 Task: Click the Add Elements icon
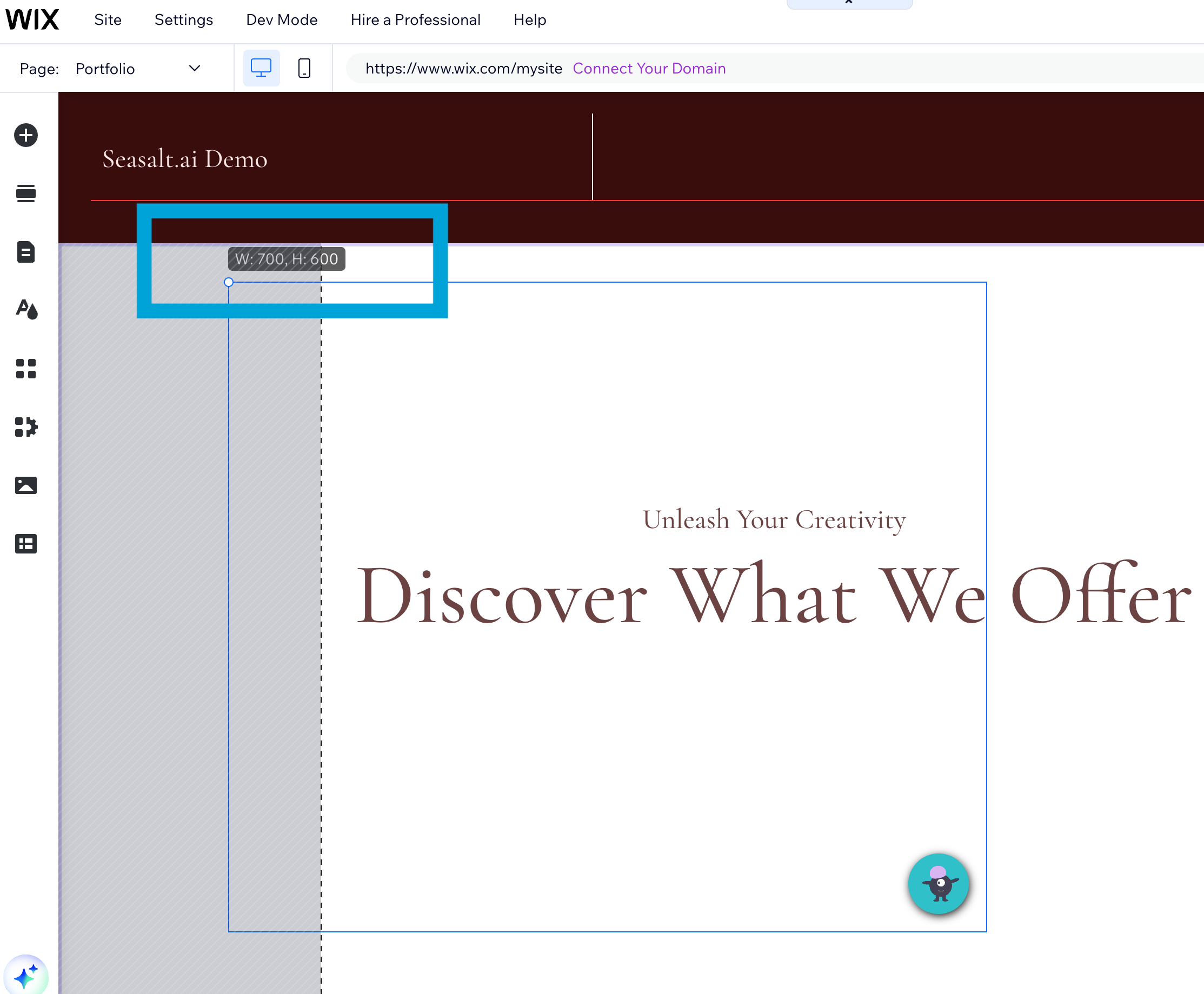(x=26, y=135)
